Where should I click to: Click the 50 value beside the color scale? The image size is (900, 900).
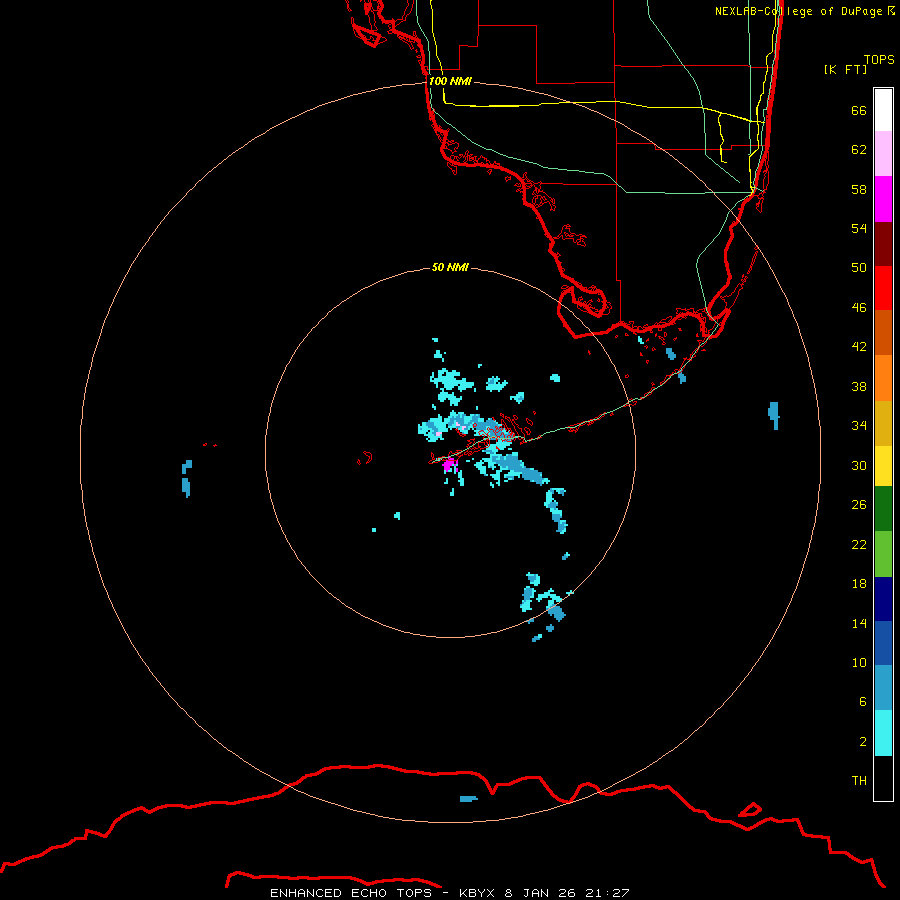tap(859, 268)
